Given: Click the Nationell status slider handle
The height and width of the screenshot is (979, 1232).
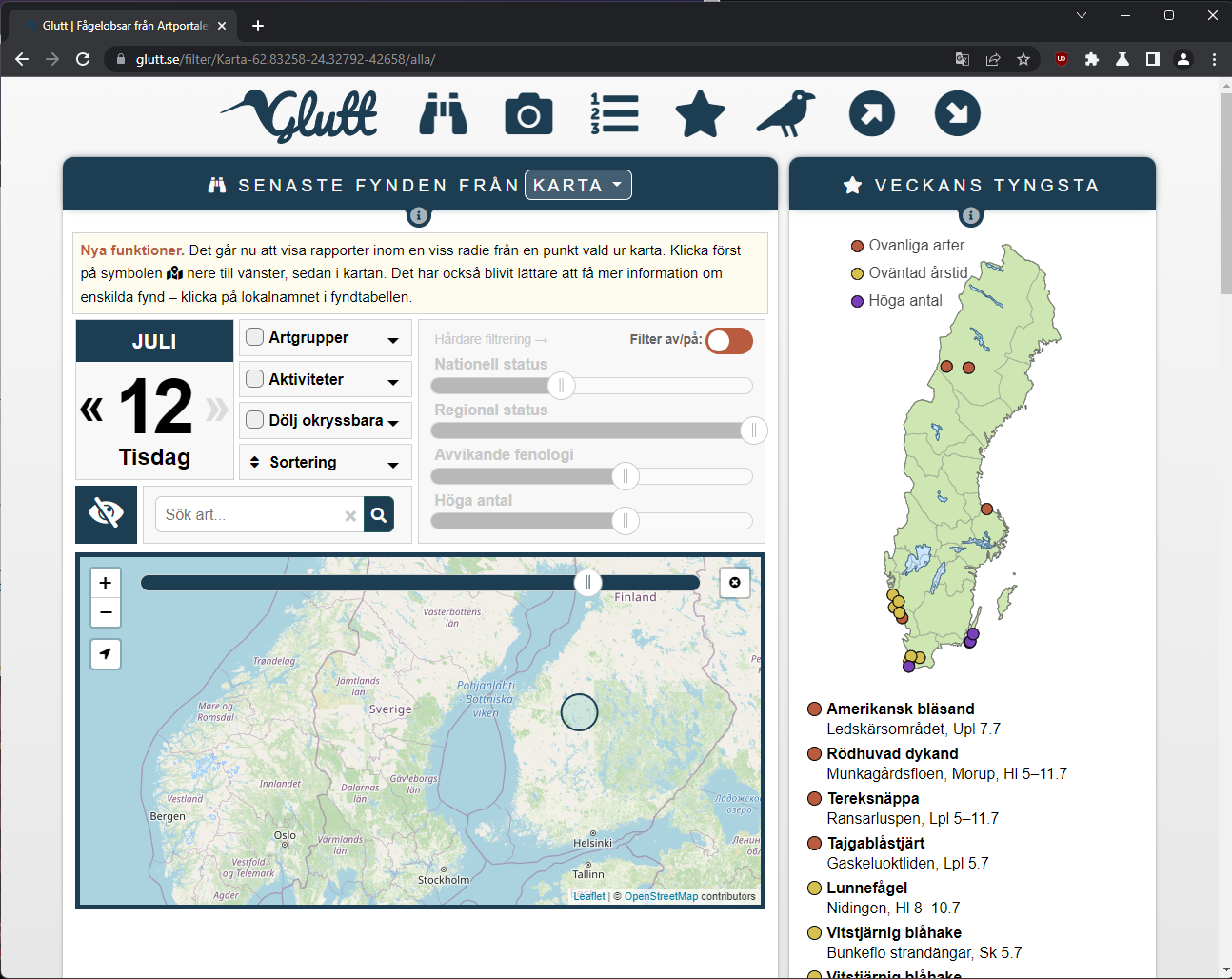Looking at the screenshot, I should click(x=562, y=386).
